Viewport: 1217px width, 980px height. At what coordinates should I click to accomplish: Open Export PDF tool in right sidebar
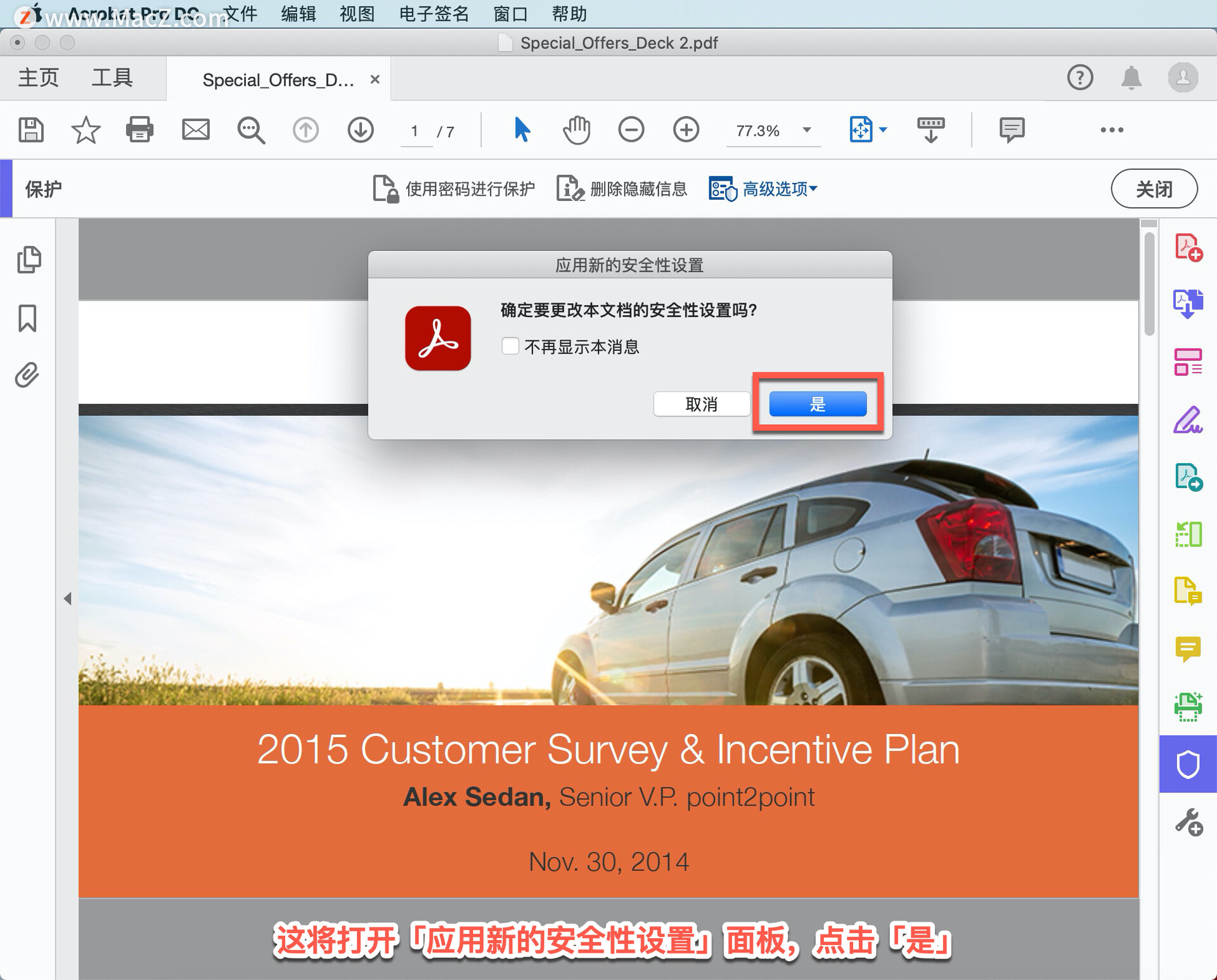click(1188, 477)
